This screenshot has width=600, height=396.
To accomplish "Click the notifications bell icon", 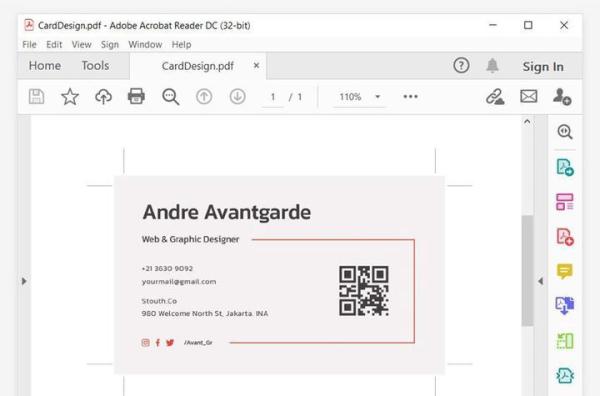I will [492, 66].
